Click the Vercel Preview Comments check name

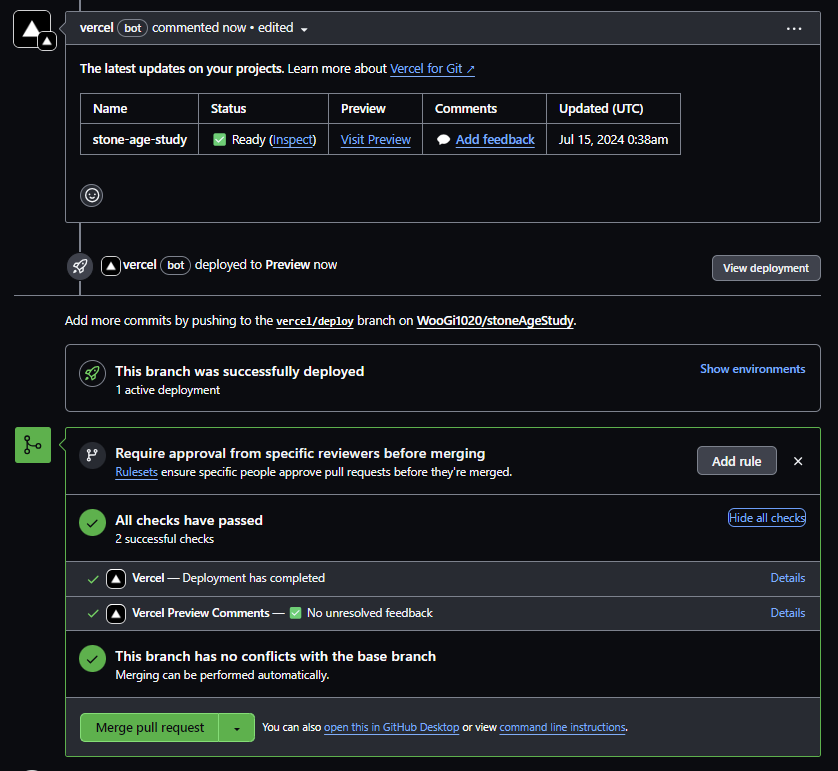(200, 613)
